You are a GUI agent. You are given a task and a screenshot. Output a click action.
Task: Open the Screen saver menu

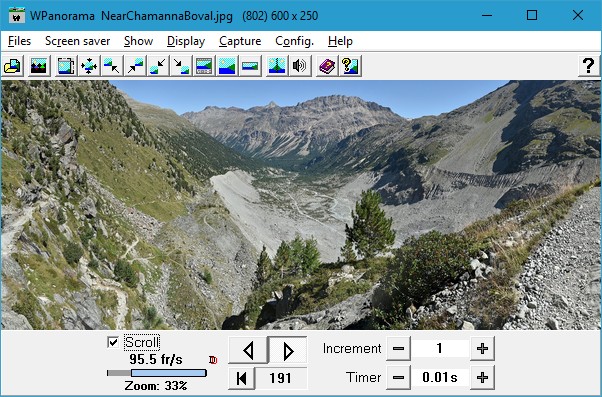(78, 41)
